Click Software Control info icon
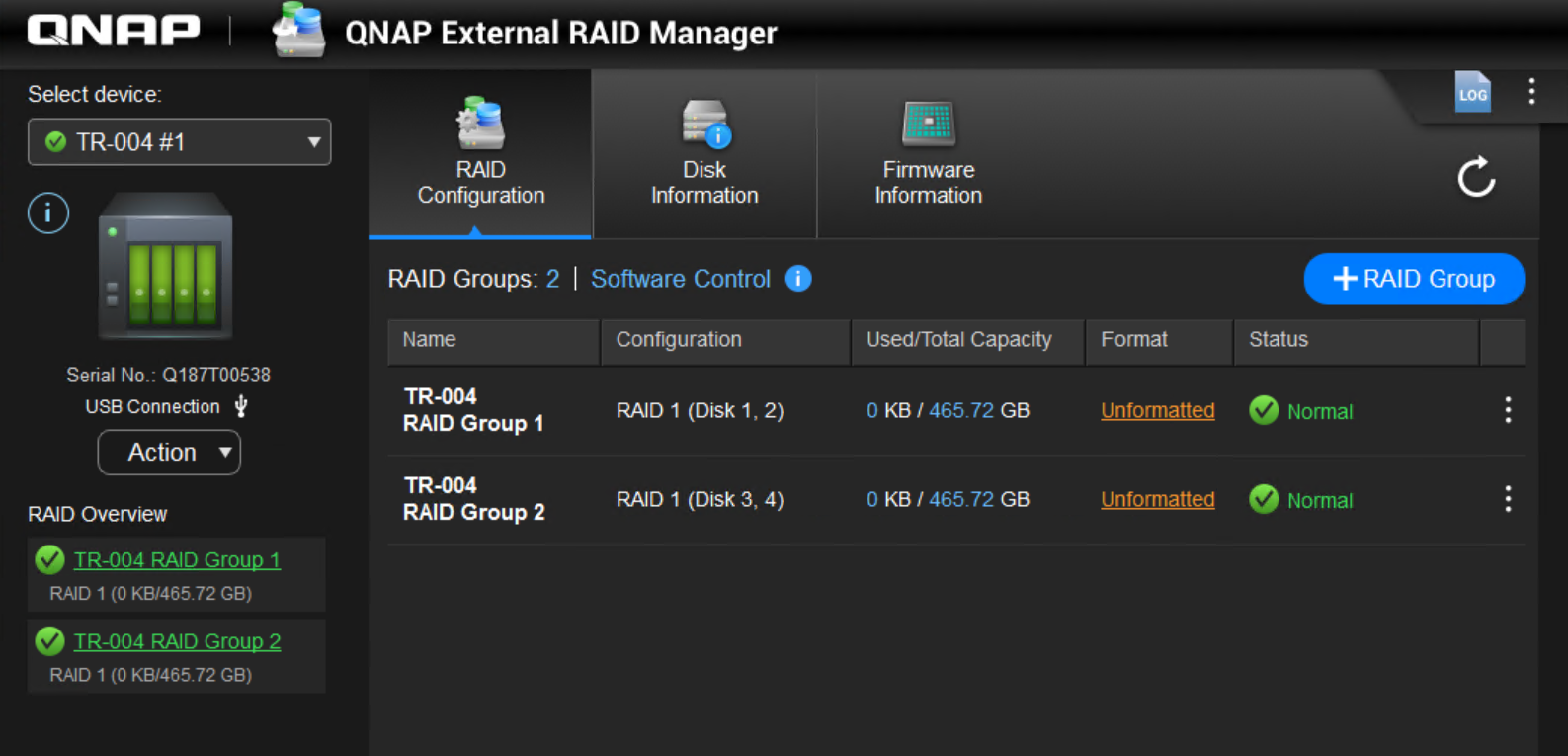This screenshot has width=1568, height=756. point(798,279)
